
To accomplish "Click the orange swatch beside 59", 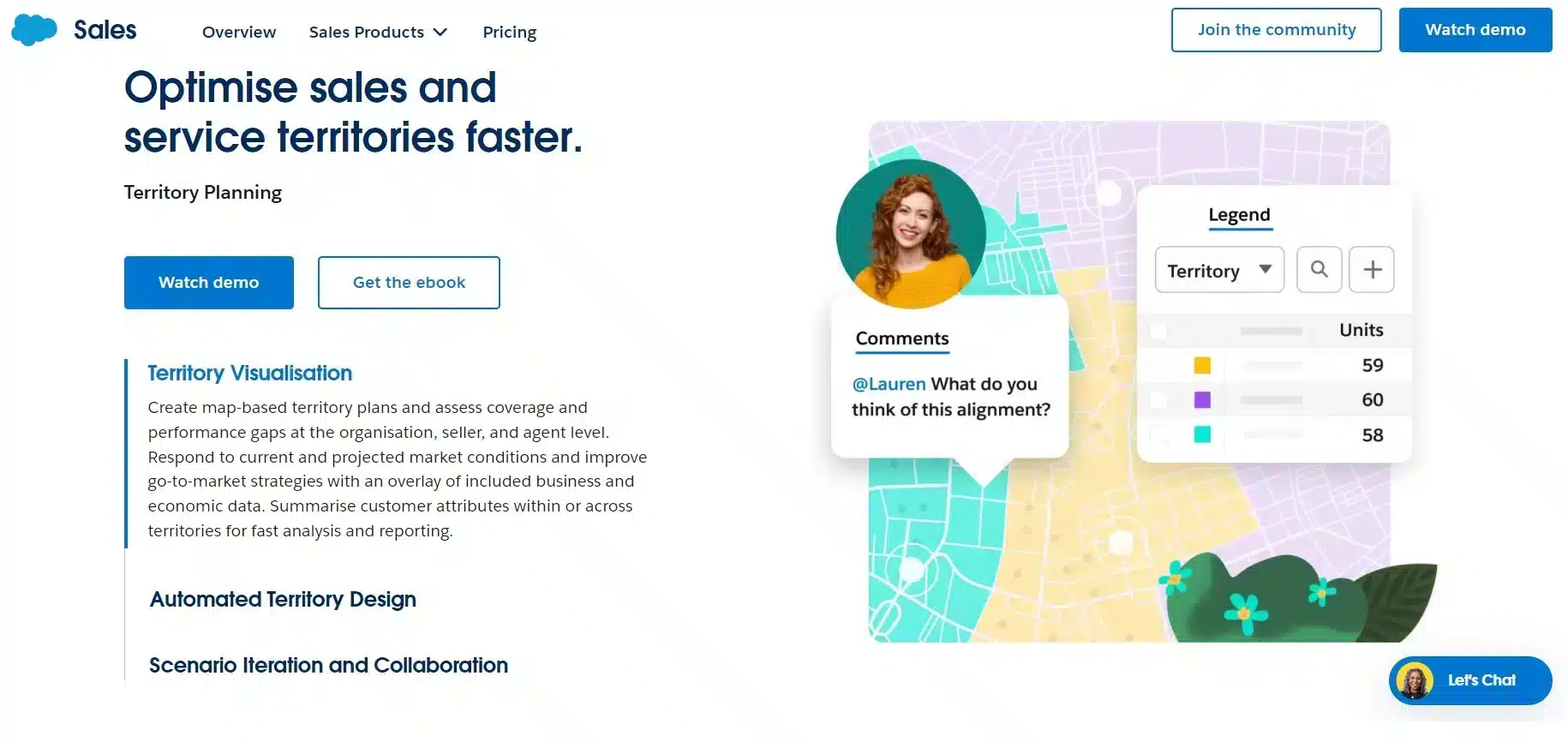I will pyautogui.click(x=1202, y=366).
